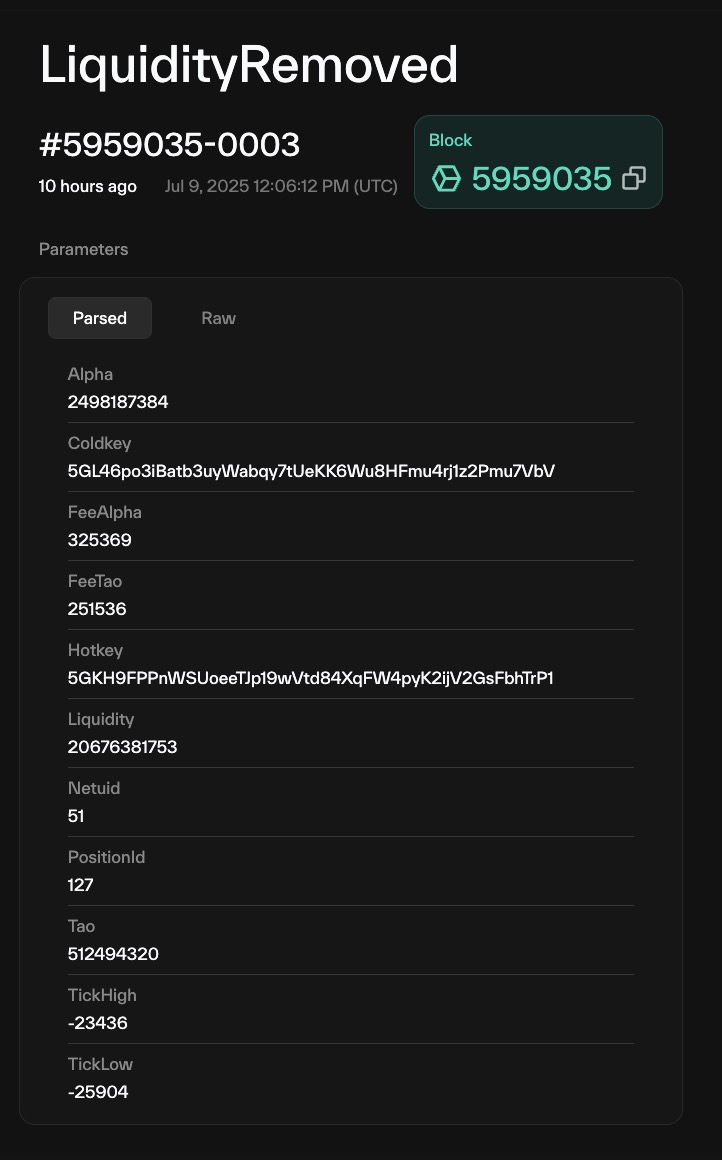Select the Tao value 512494320
The image size is (722, 1160).
click(113, 954)
